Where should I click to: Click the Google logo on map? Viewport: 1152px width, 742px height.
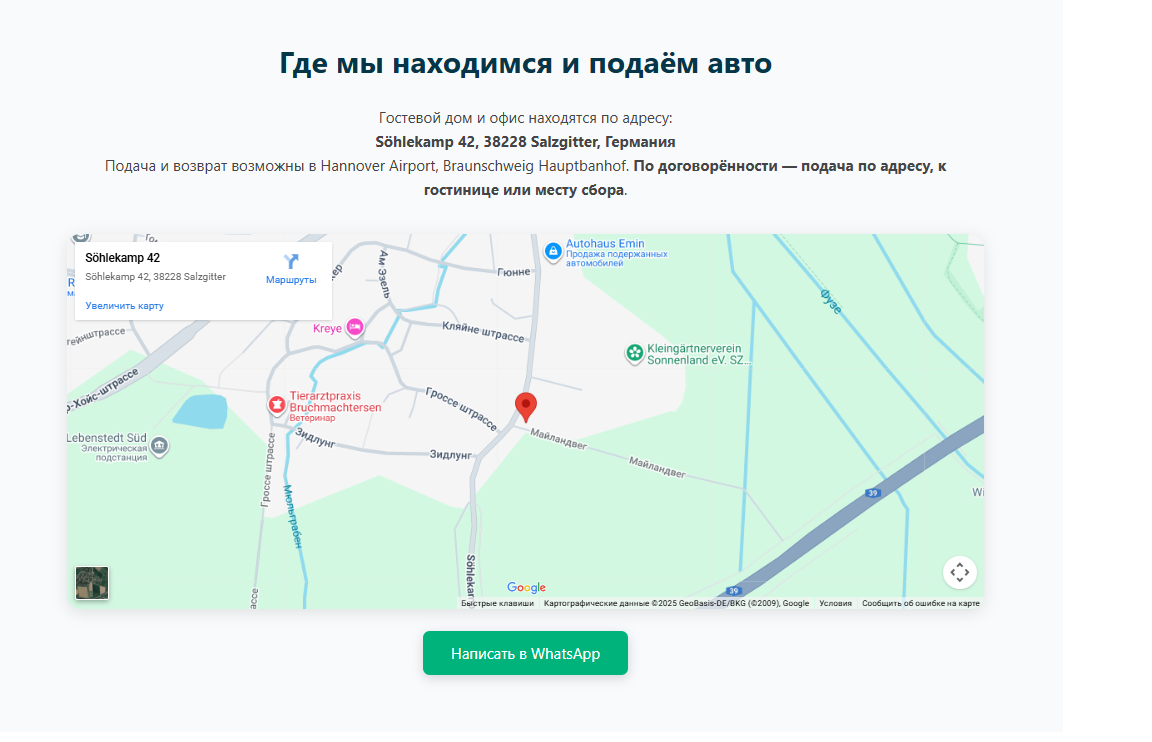tap(526, 588)
